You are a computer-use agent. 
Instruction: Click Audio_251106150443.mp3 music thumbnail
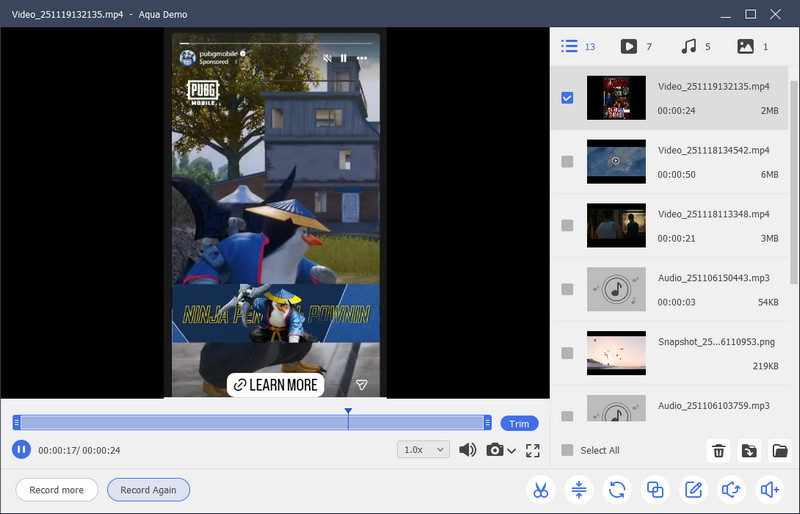click(x=616, y=289)
